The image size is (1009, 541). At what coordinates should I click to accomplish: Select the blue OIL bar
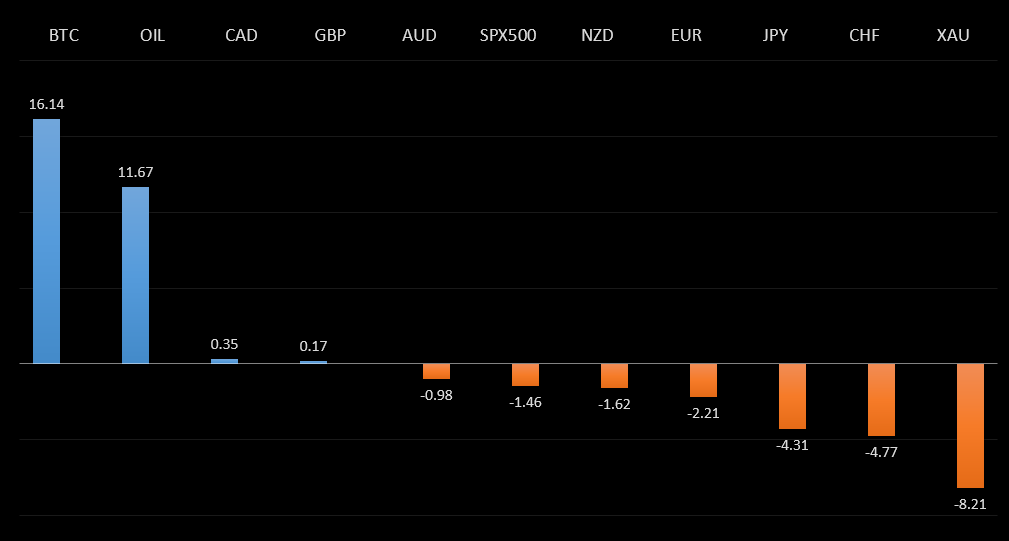(x=135, y=275)
